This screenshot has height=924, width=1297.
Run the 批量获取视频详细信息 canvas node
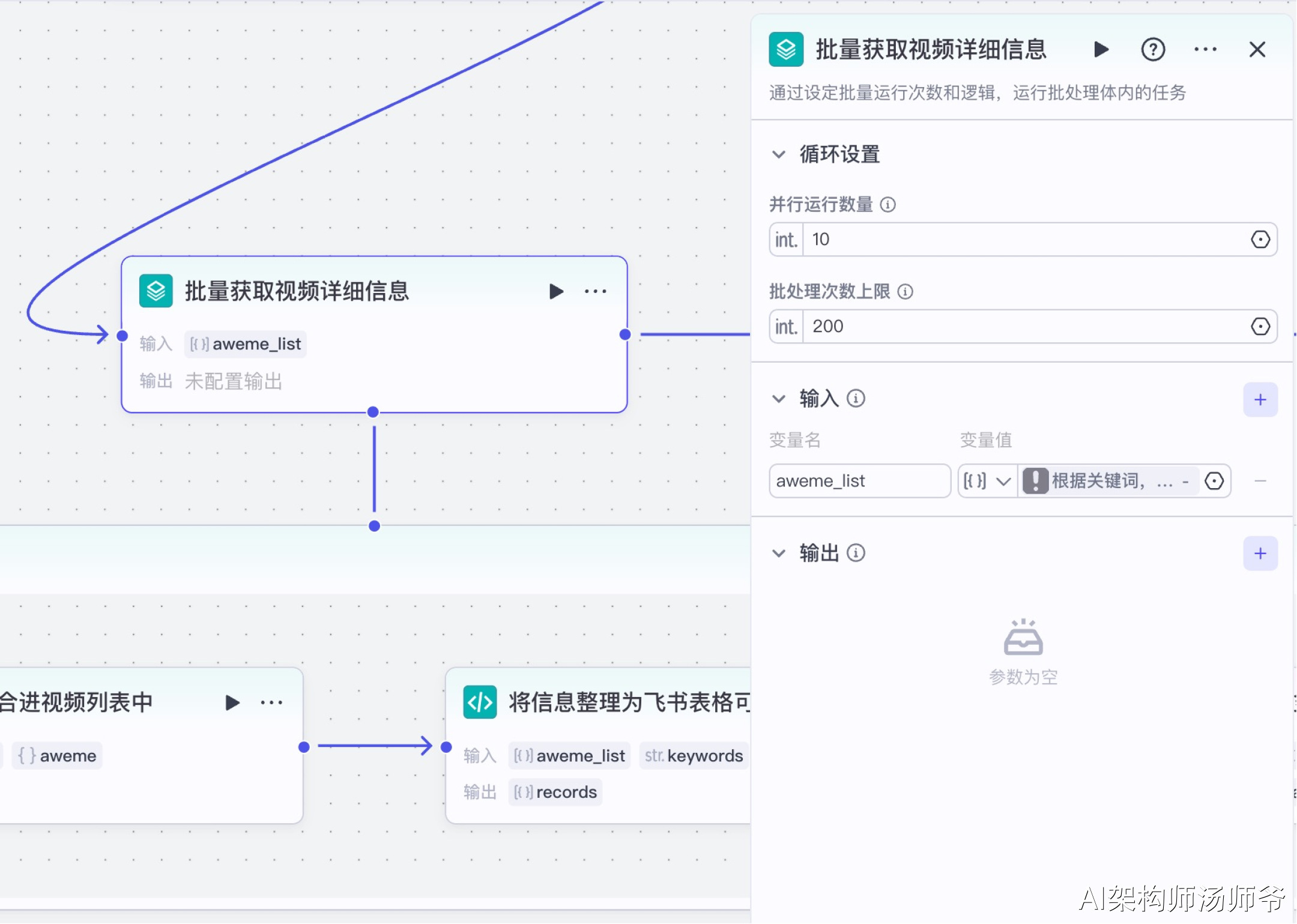click(556, 292)
